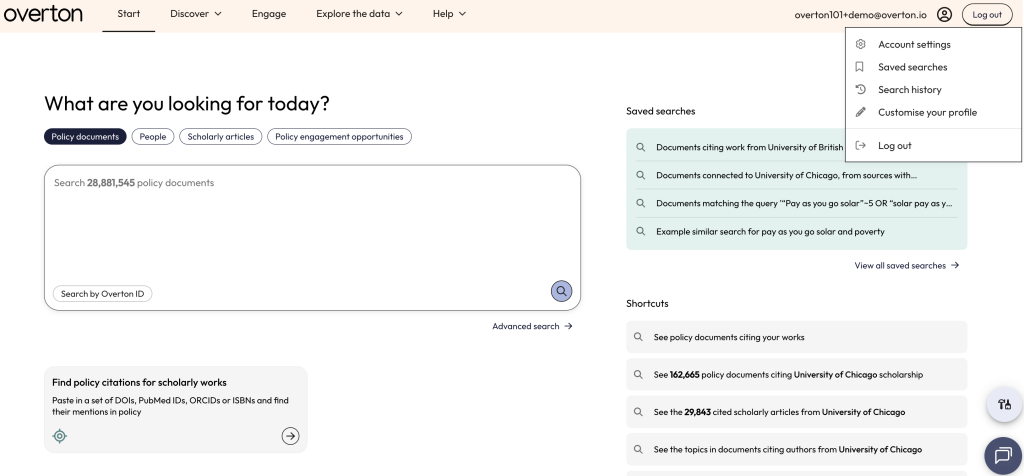Click magnifier icon beside 'Example similar search' row
Viewport: 1024px width, 476px height.
click(641, 231)
